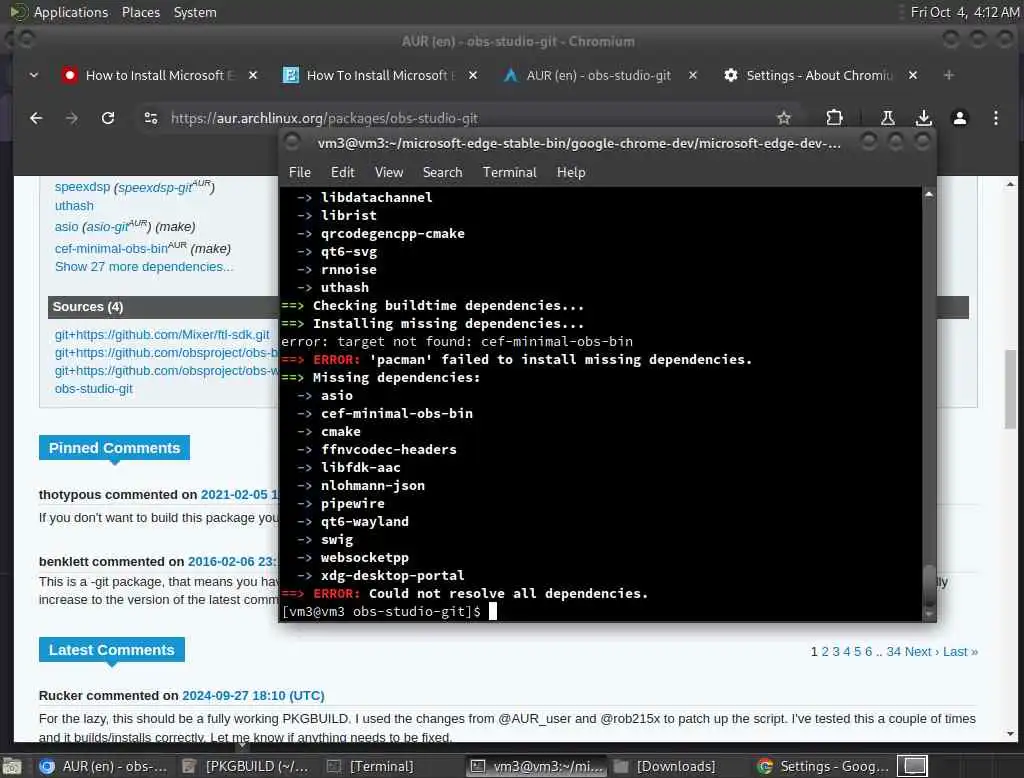Close the first How to Install Microsoft tab

point(253,75)
